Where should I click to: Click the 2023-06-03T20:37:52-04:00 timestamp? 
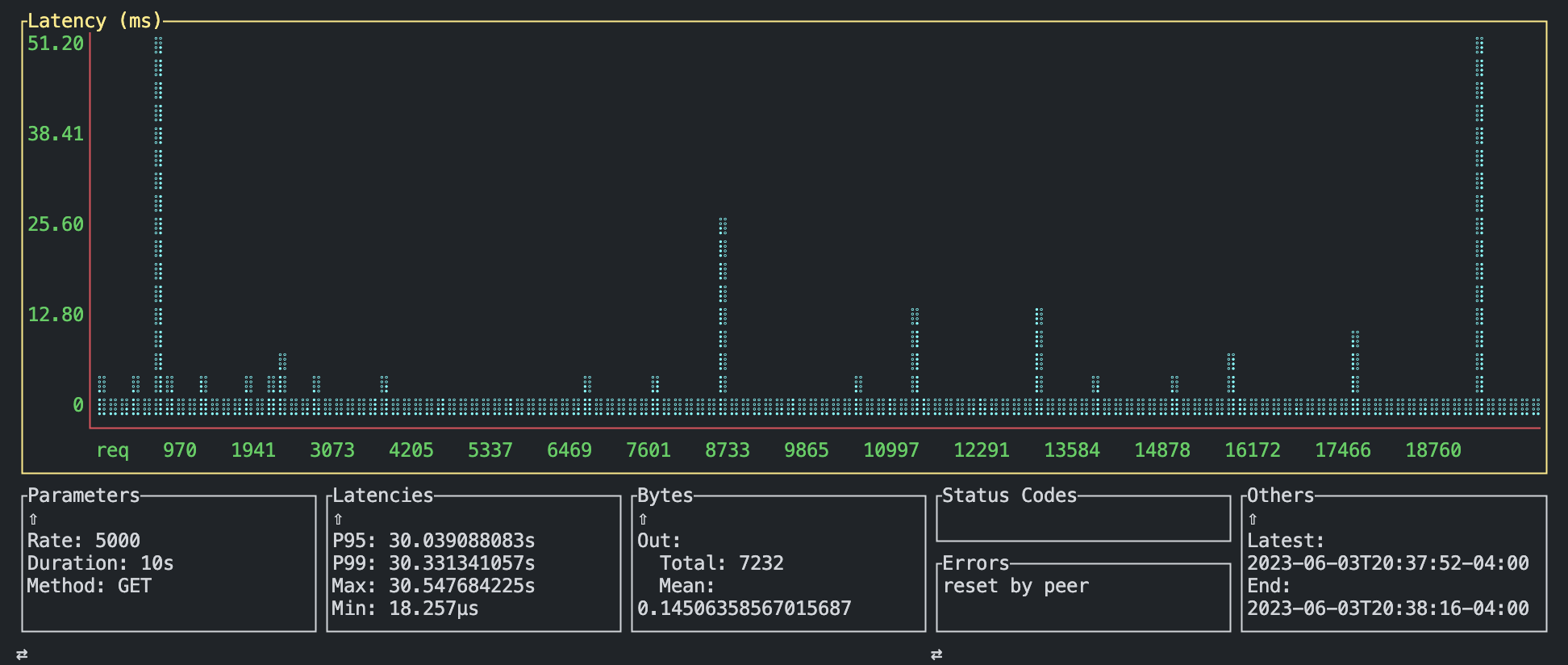click(x=1388, y=563)
